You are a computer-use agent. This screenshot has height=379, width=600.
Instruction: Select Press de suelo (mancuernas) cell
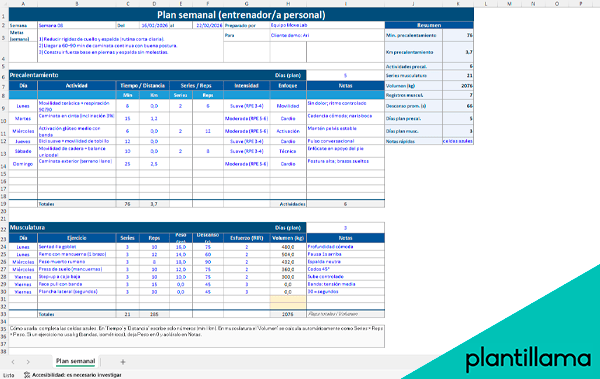pos(77,269)
